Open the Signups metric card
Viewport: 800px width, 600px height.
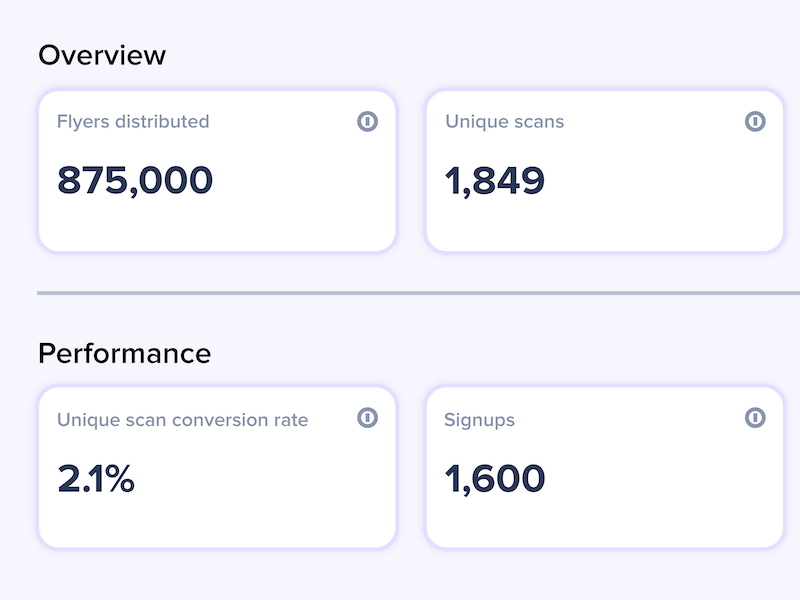[605, 467]
